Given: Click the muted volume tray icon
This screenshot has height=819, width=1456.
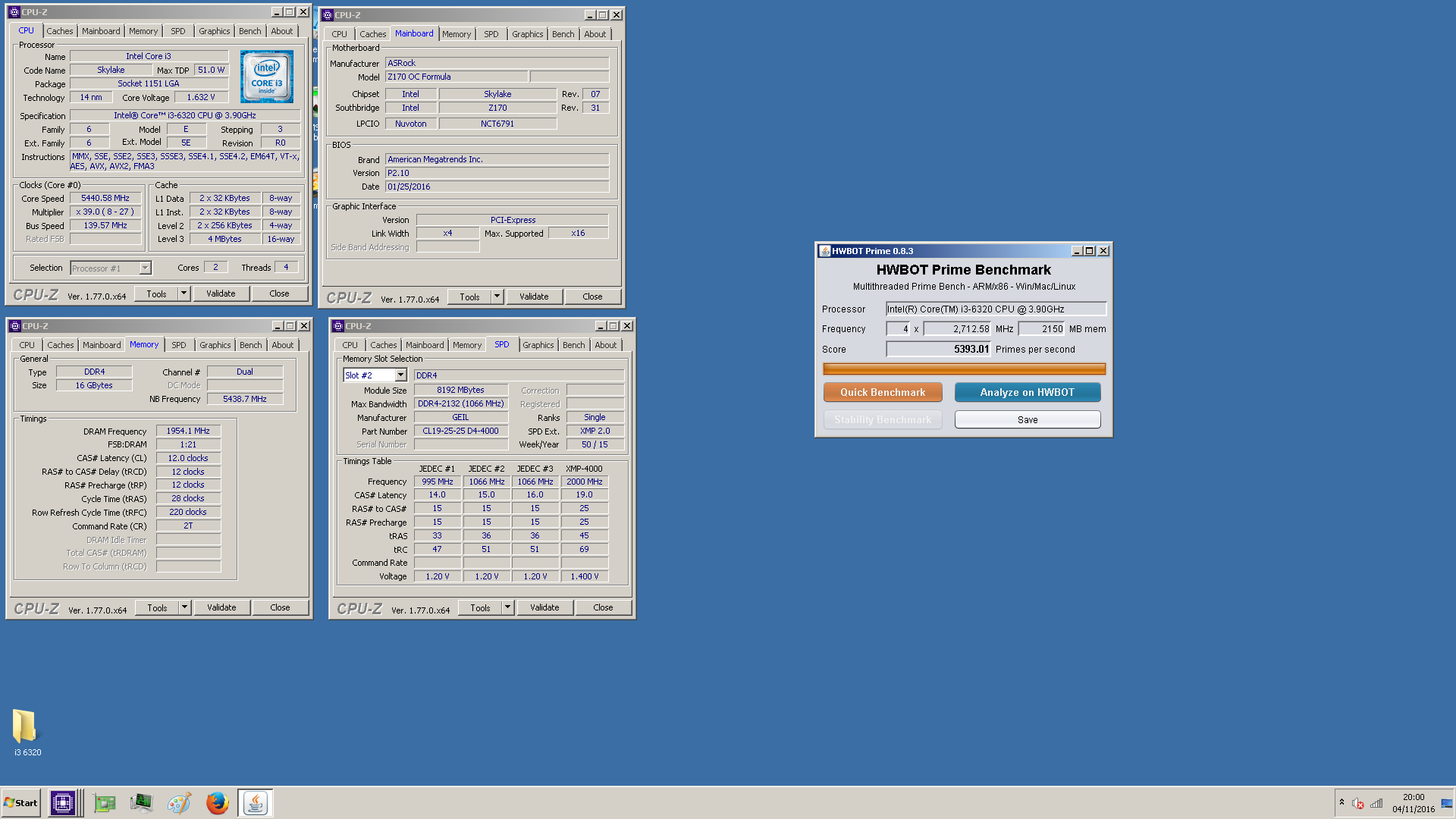Looking at the screenshot, I should [1357, 803].
